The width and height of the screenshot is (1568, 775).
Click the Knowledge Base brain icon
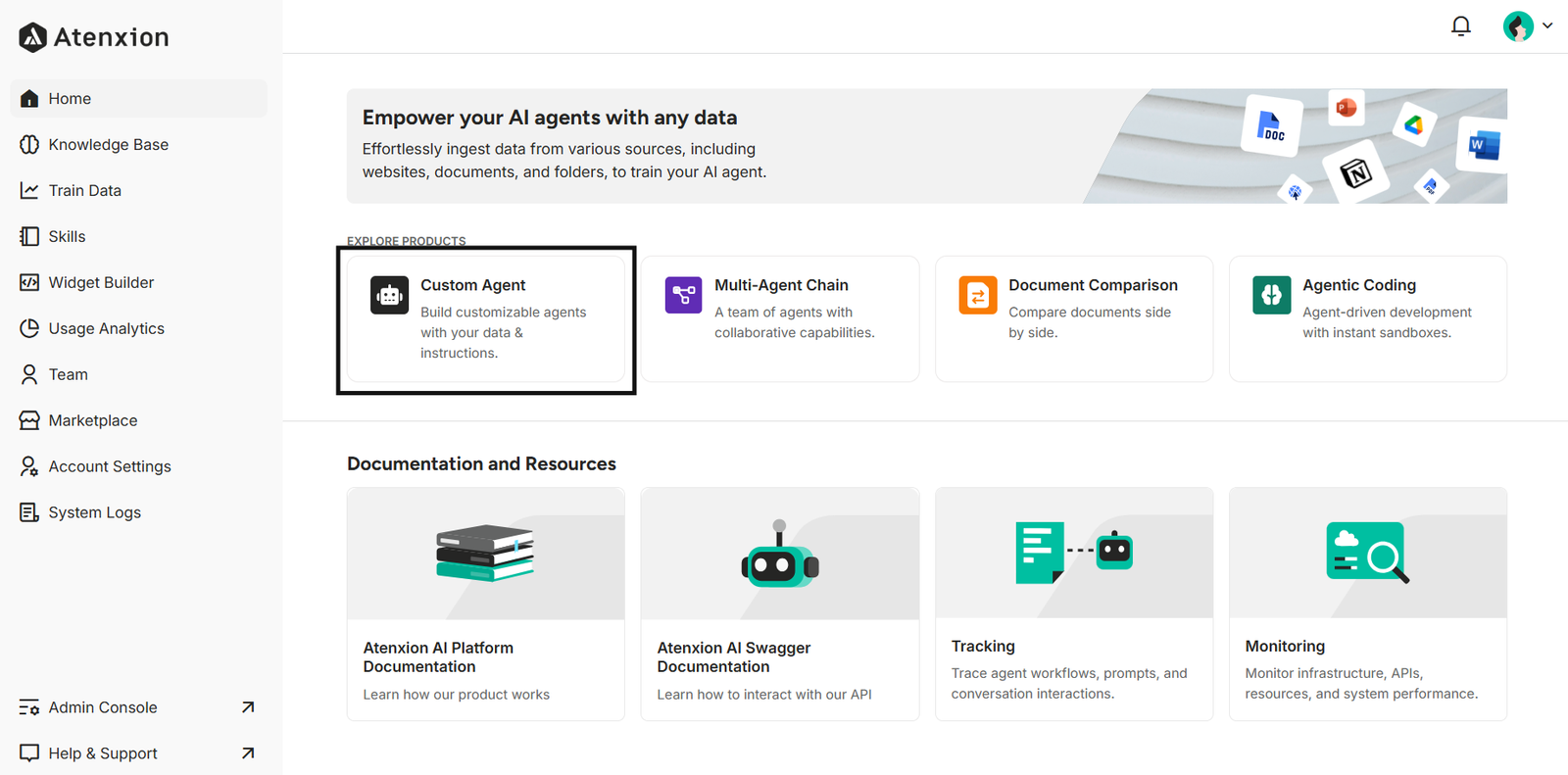[29, 144]
